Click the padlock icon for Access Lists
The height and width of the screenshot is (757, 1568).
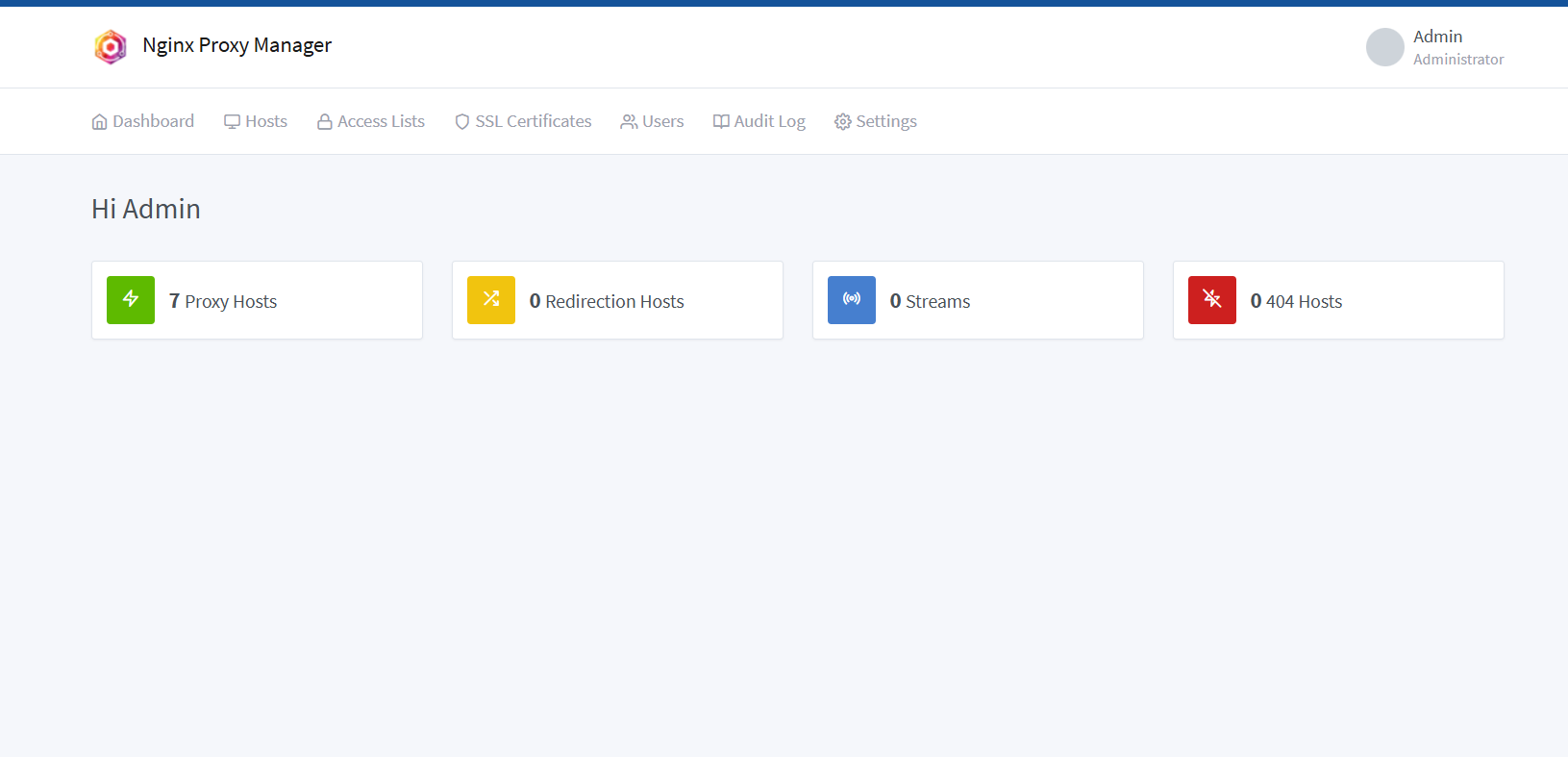pyautogui.click(x=325, y=122)
